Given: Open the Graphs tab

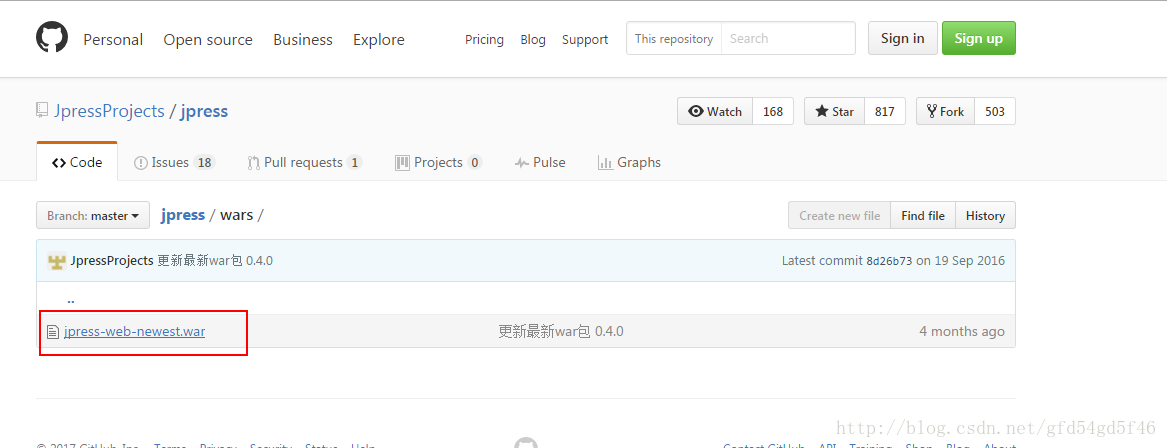Looking at the screenshot, I should (630, 162).
